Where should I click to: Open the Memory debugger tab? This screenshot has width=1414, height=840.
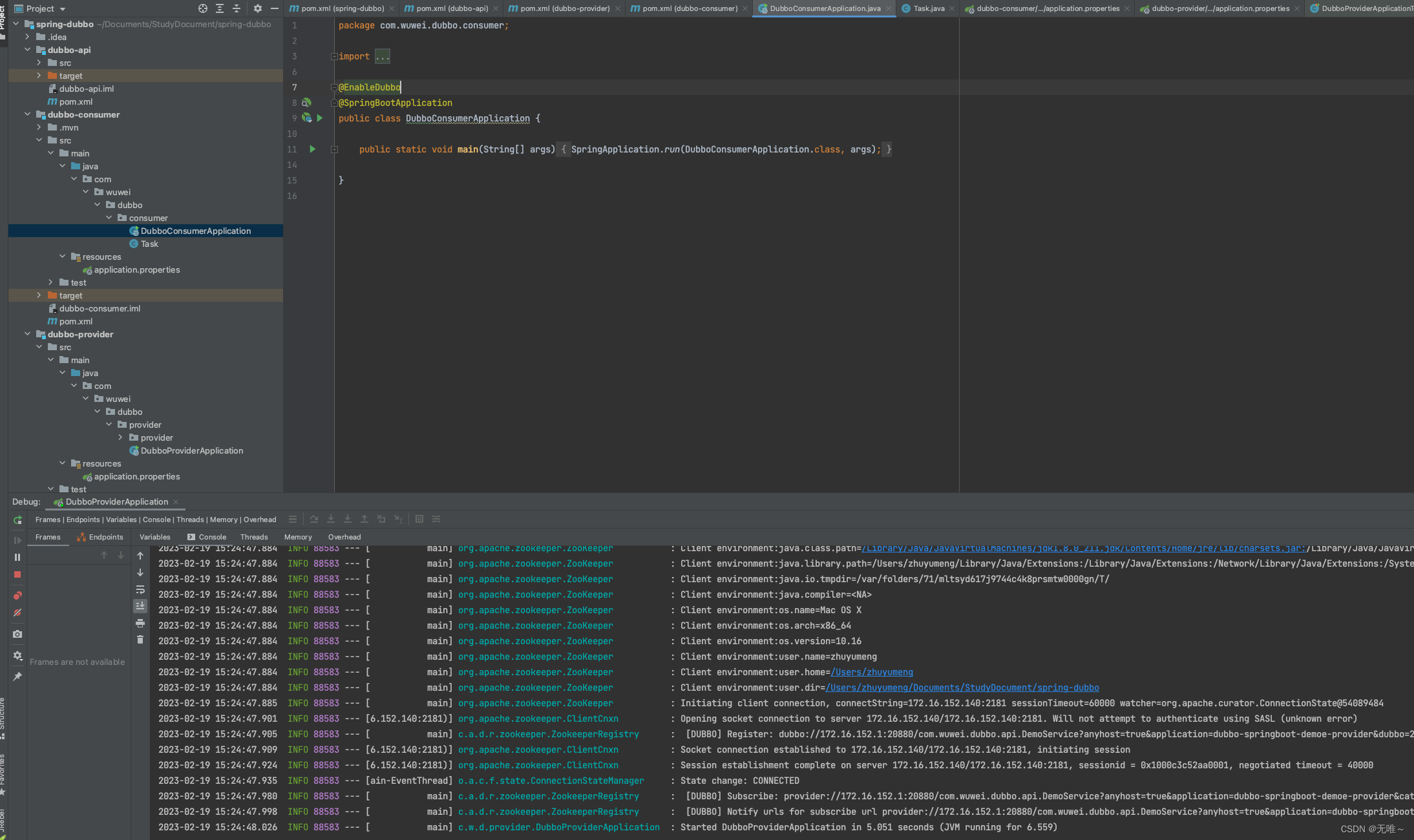click(298, 537)
